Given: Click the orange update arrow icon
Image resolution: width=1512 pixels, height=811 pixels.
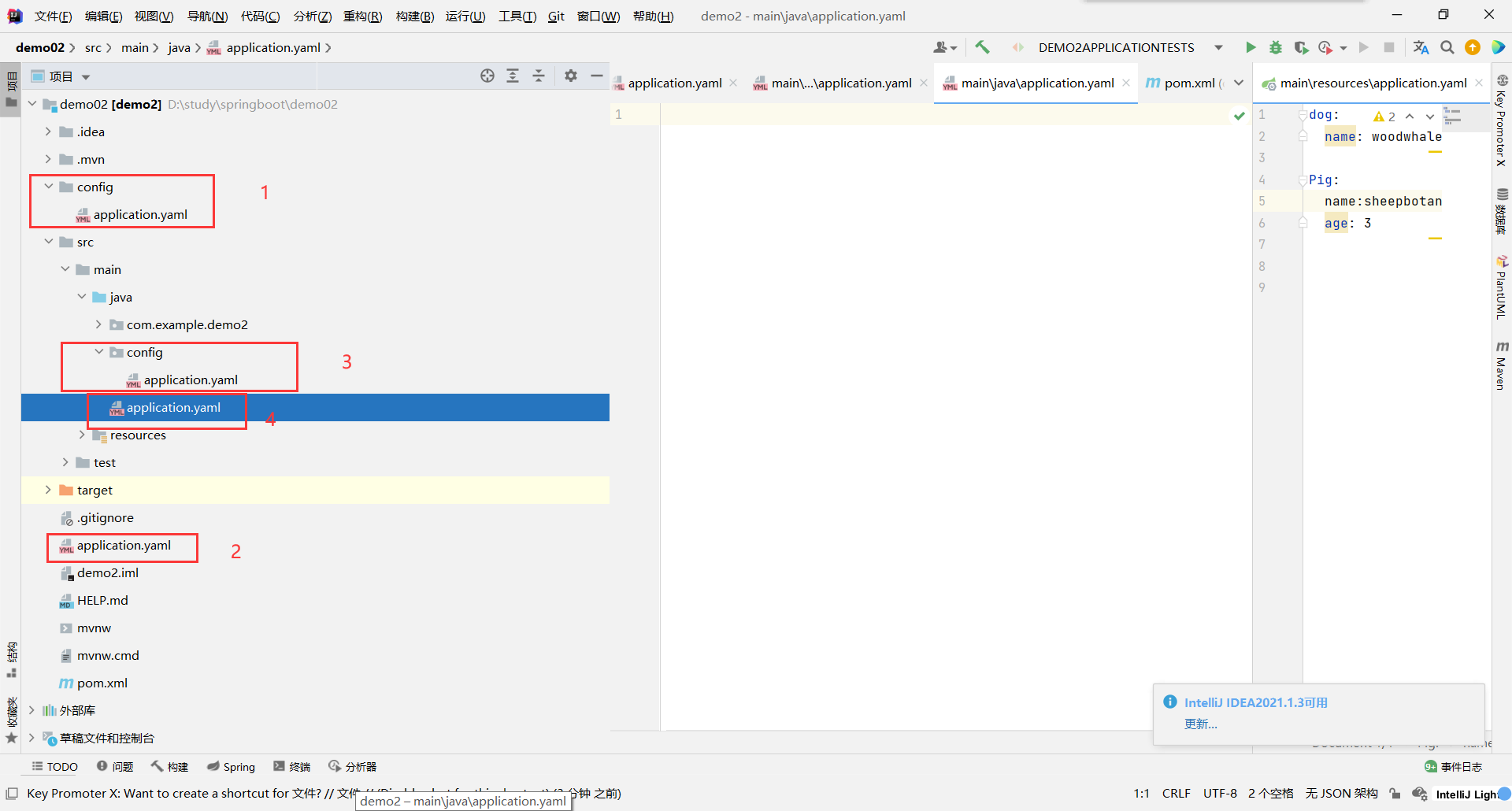Looking at the screenshot, I should 1473,47.
